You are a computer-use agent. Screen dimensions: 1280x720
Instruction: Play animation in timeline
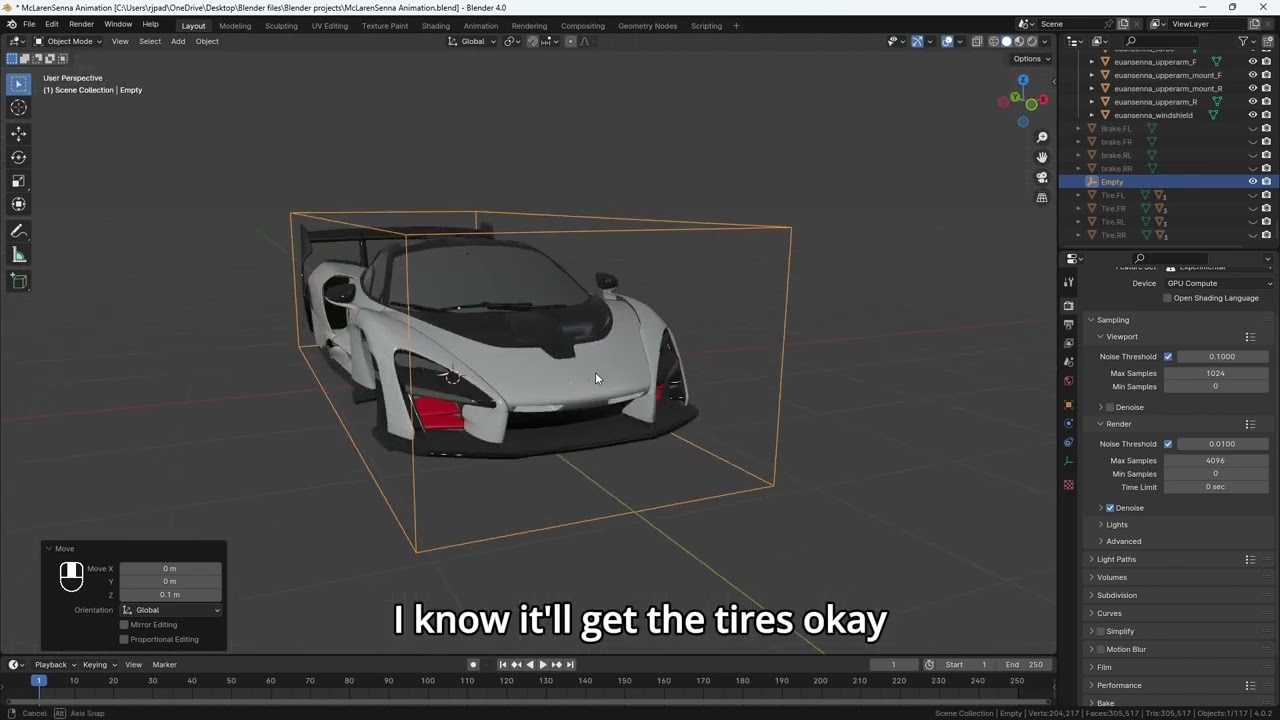click(x=543, y=665)
